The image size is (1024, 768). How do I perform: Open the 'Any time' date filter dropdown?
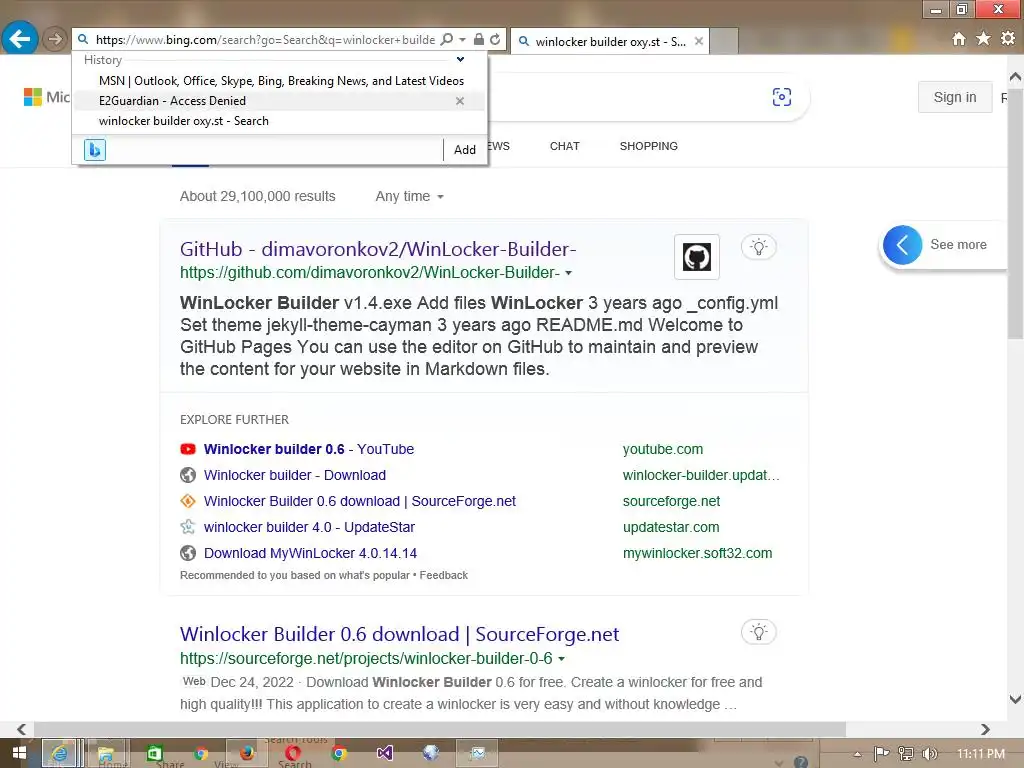(x=409, y=196)
